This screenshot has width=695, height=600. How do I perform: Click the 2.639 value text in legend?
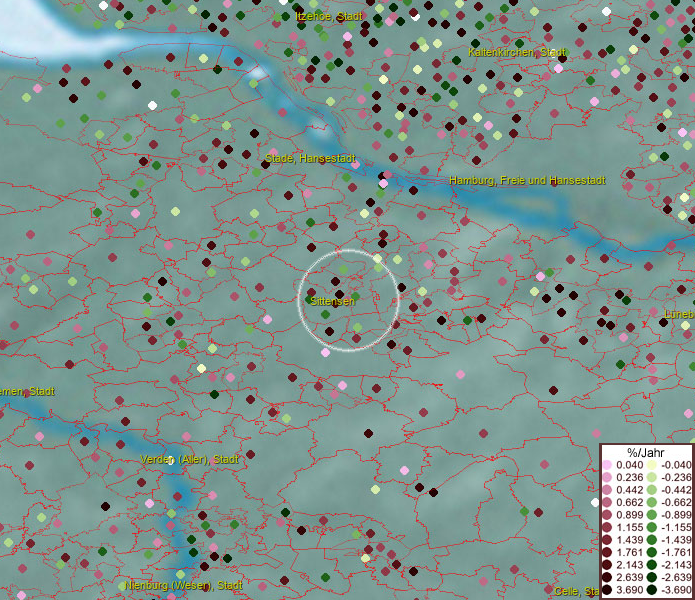point(629,577)
